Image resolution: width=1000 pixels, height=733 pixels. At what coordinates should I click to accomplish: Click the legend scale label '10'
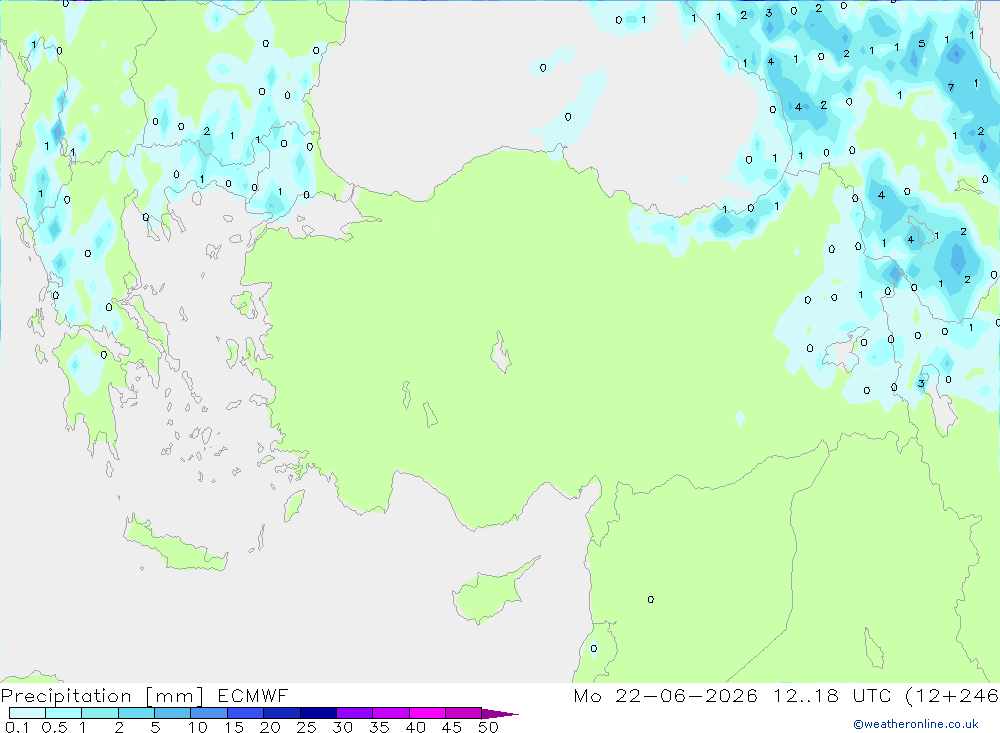pos(198,727)
